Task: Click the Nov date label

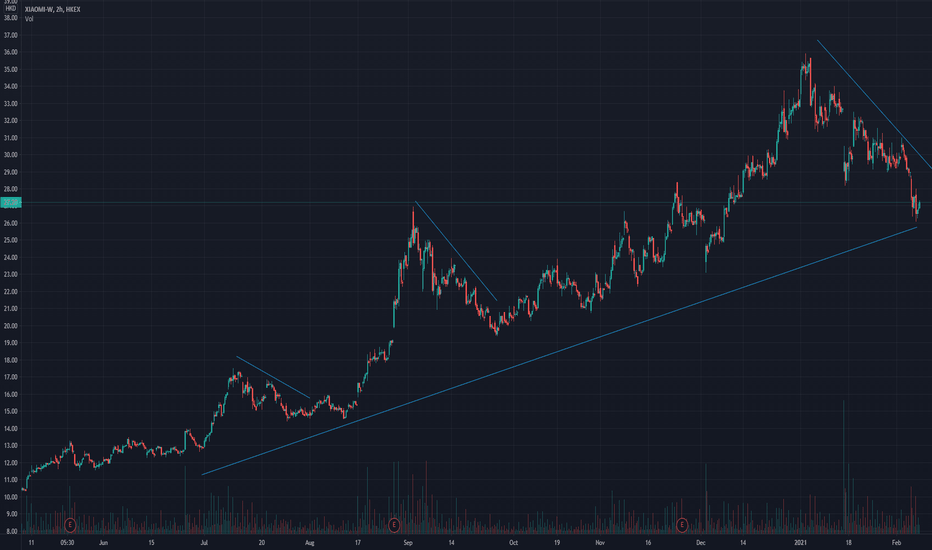Action: pyautogui.click(x=600, y=543)
